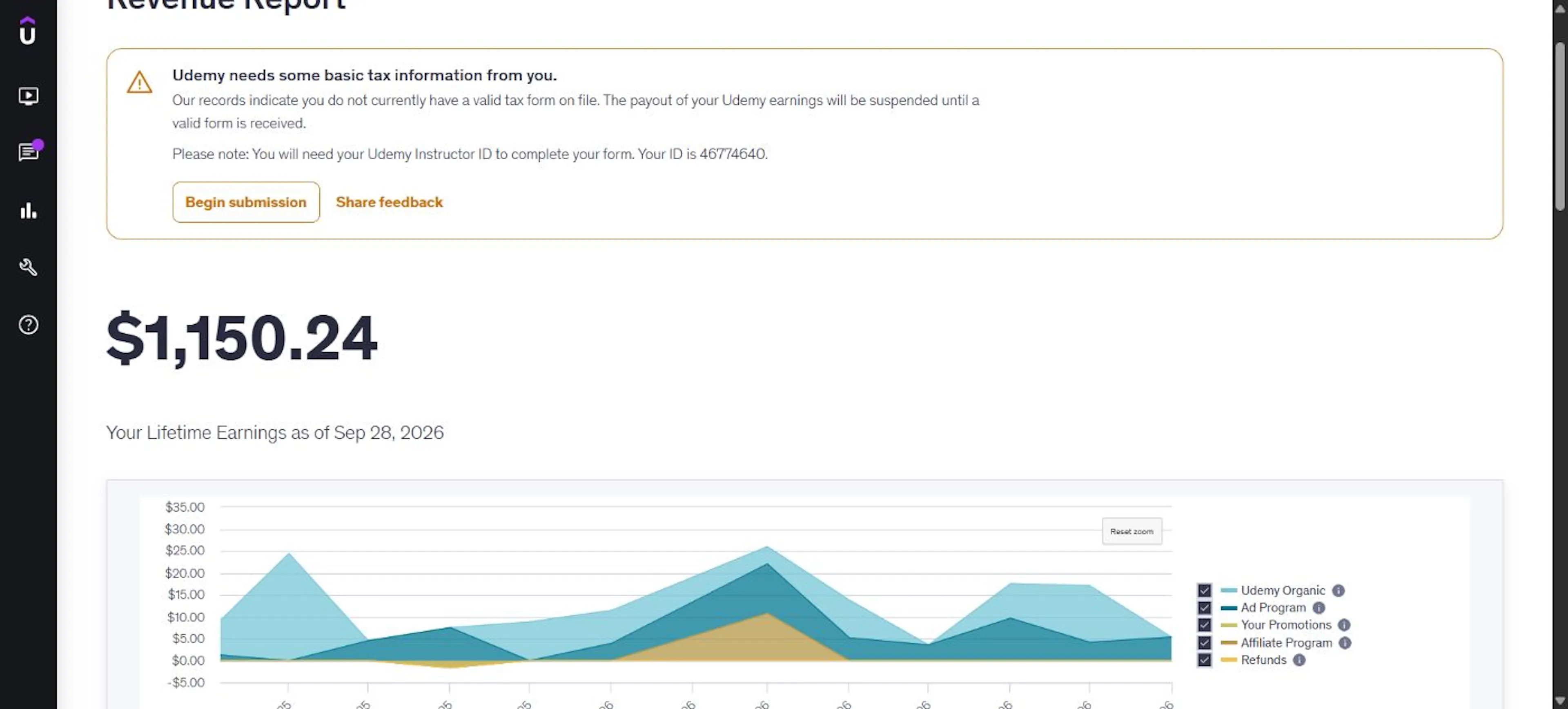Click the Udemy Organic legend label
Screen dimensions: 1568x709
coord(1283,590)
